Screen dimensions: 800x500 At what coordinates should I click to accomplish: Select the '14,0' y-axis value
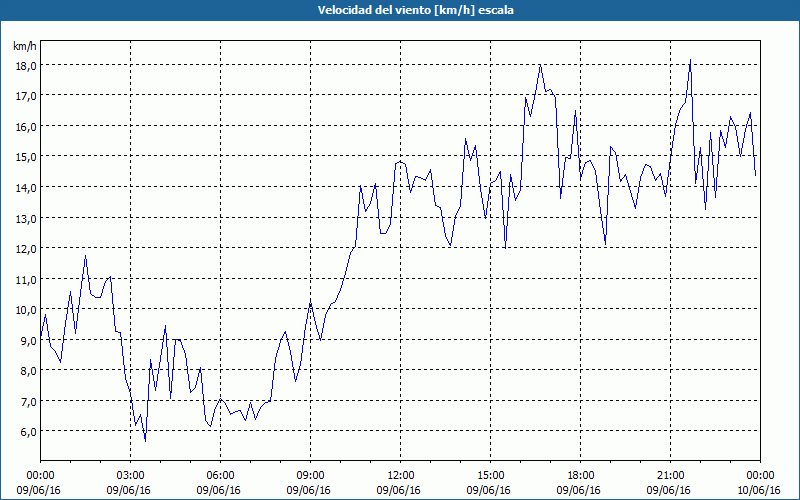pyautogui.click(x=25, y=188)
